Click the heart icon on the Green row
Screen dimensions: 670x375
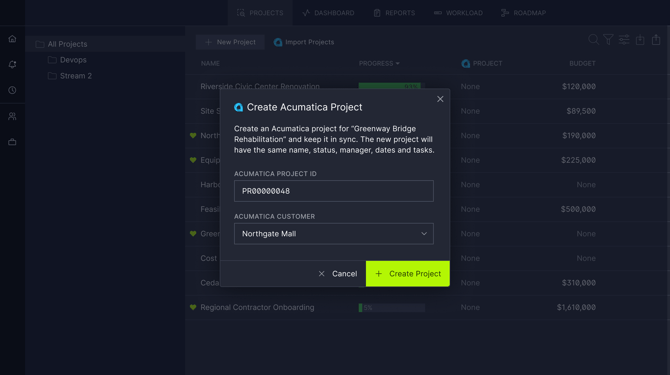point(193,234)
